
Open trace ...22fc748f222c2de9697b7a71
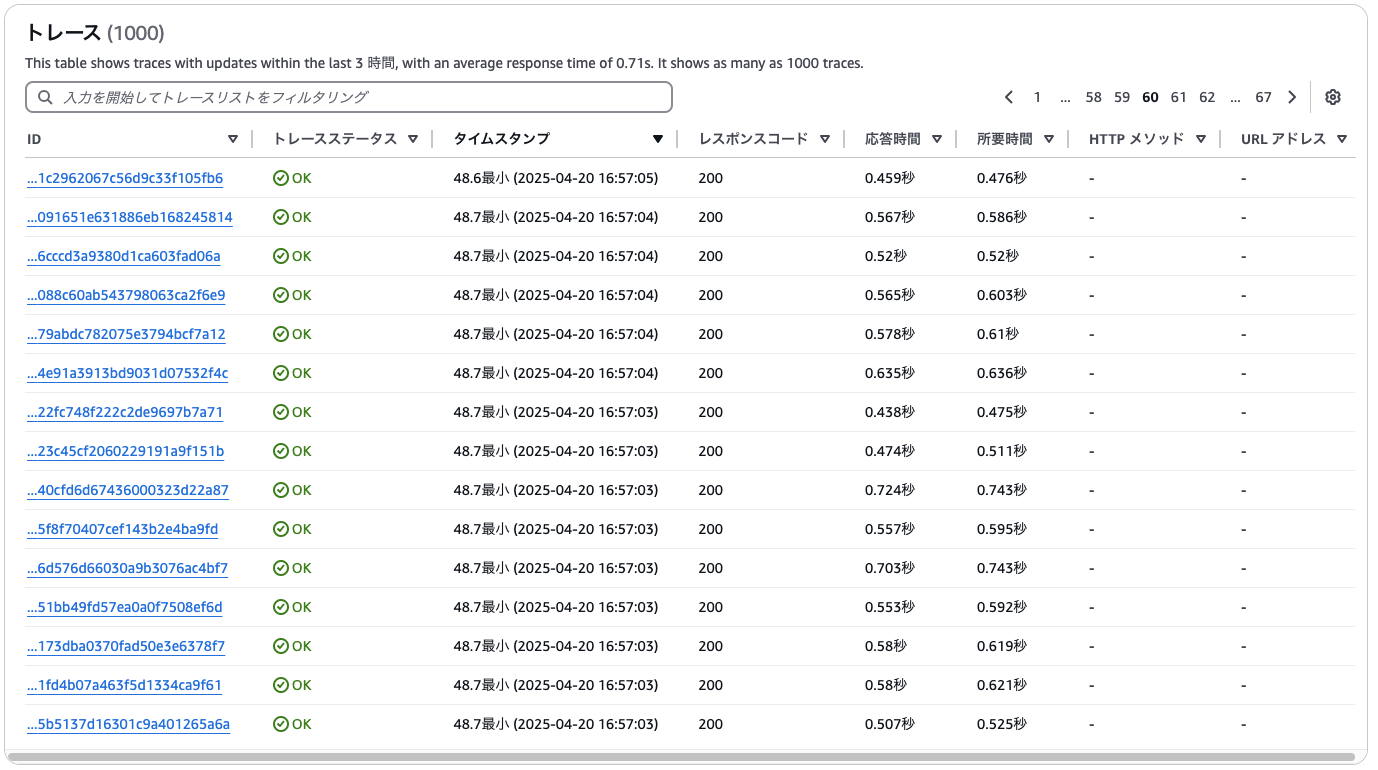coord(125,412)
